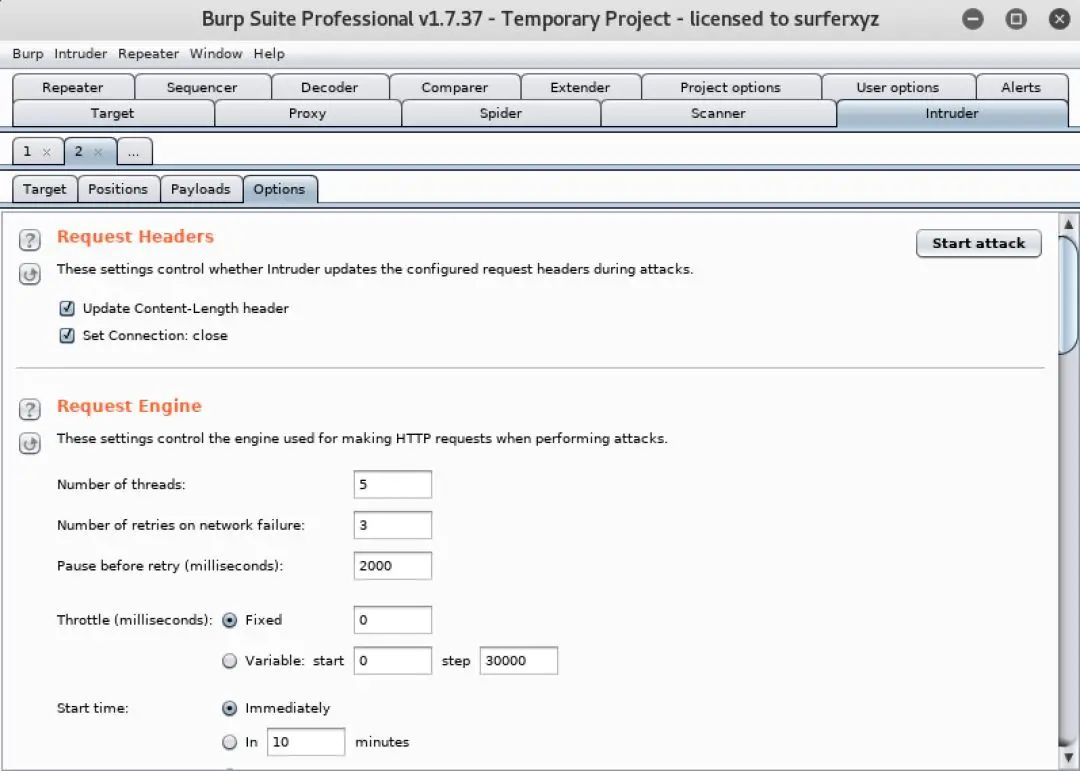Open the User options tab
Screen dimensions: 1080x771
[897, 88]
